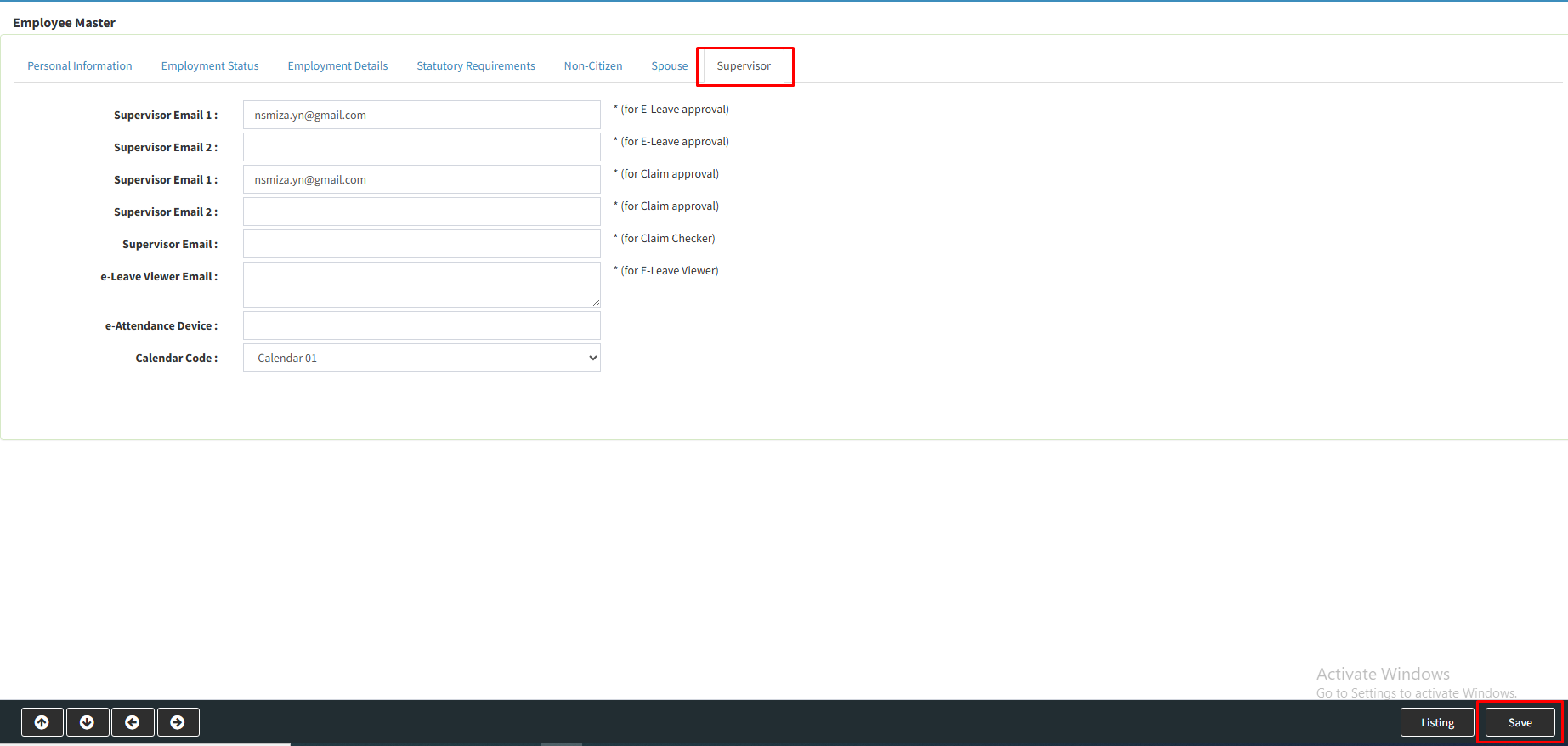Click the e-Attendance Device input field
The width and height of the screenshot is (1568, 746).
422,325
